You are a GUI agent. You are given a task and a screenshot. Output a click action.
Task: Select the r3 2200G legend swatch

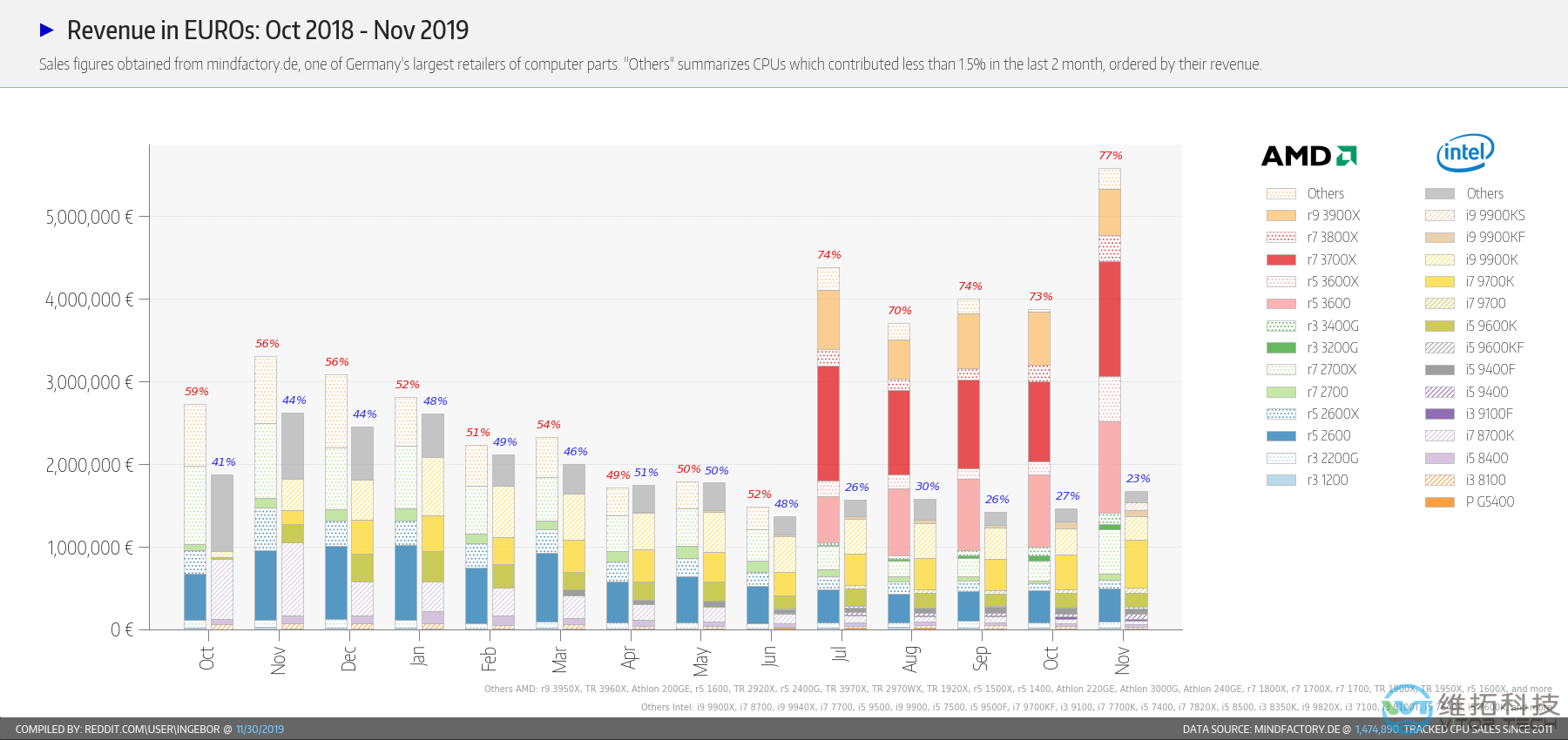coord(1281,458)
